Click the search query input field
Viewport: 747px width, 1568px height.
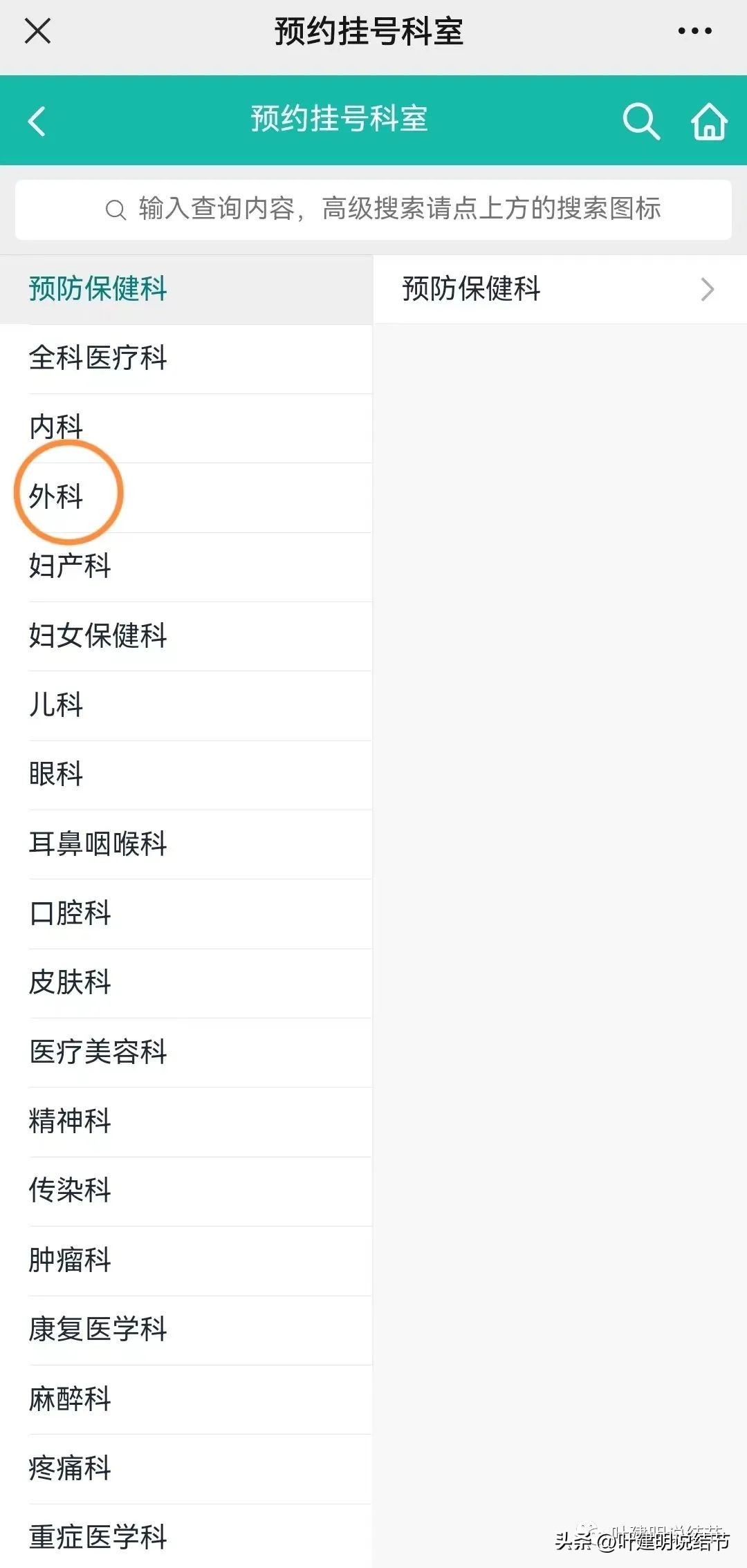coord(373,209)
